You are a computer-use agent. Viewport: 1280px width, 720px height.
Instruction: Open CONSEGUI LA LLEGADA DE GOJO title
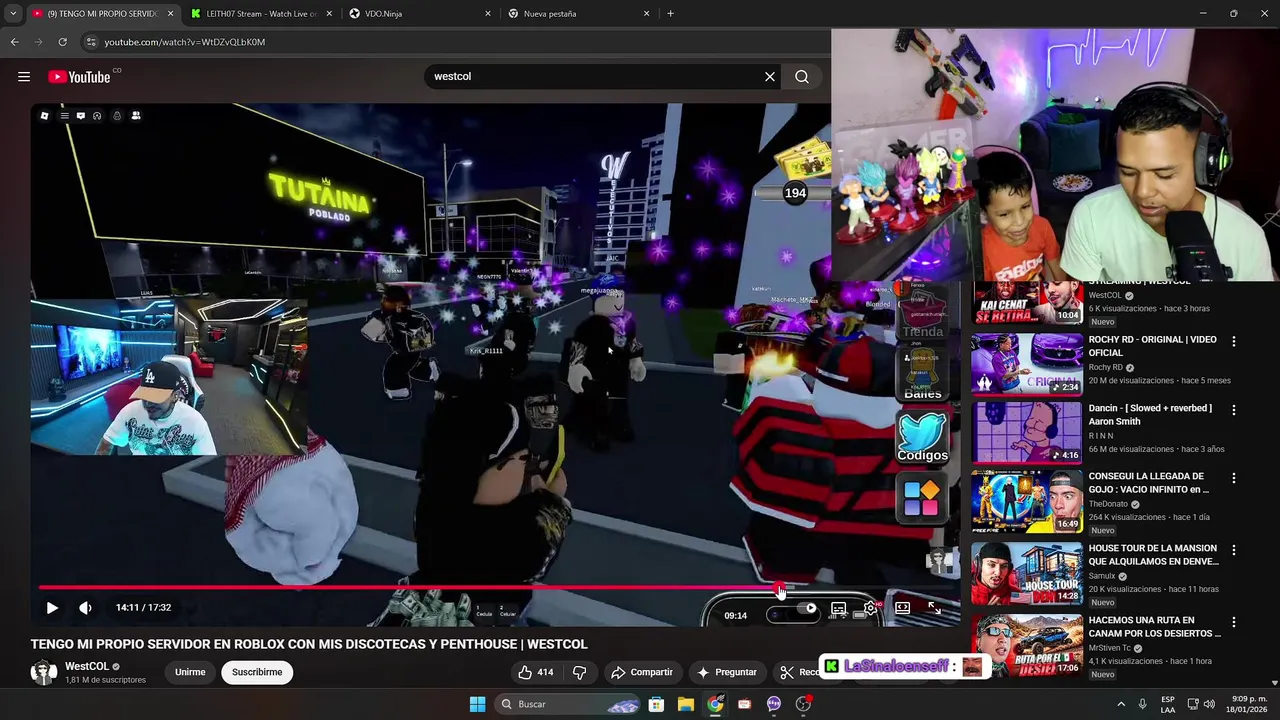click(x=1149, y=483)
